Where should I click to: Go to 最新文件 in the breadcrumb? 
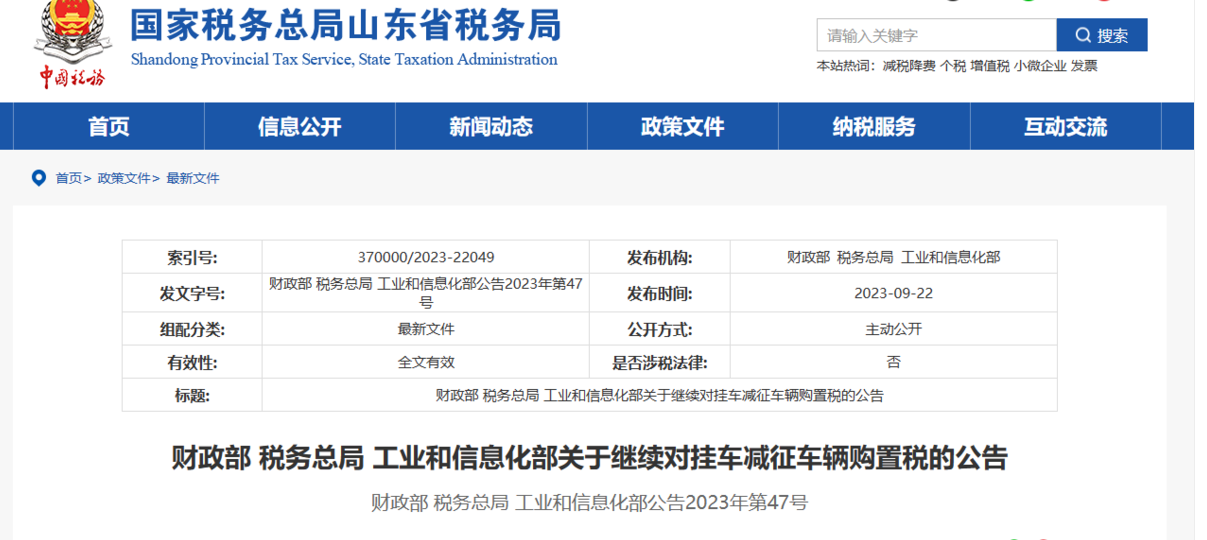coord(193,178)
